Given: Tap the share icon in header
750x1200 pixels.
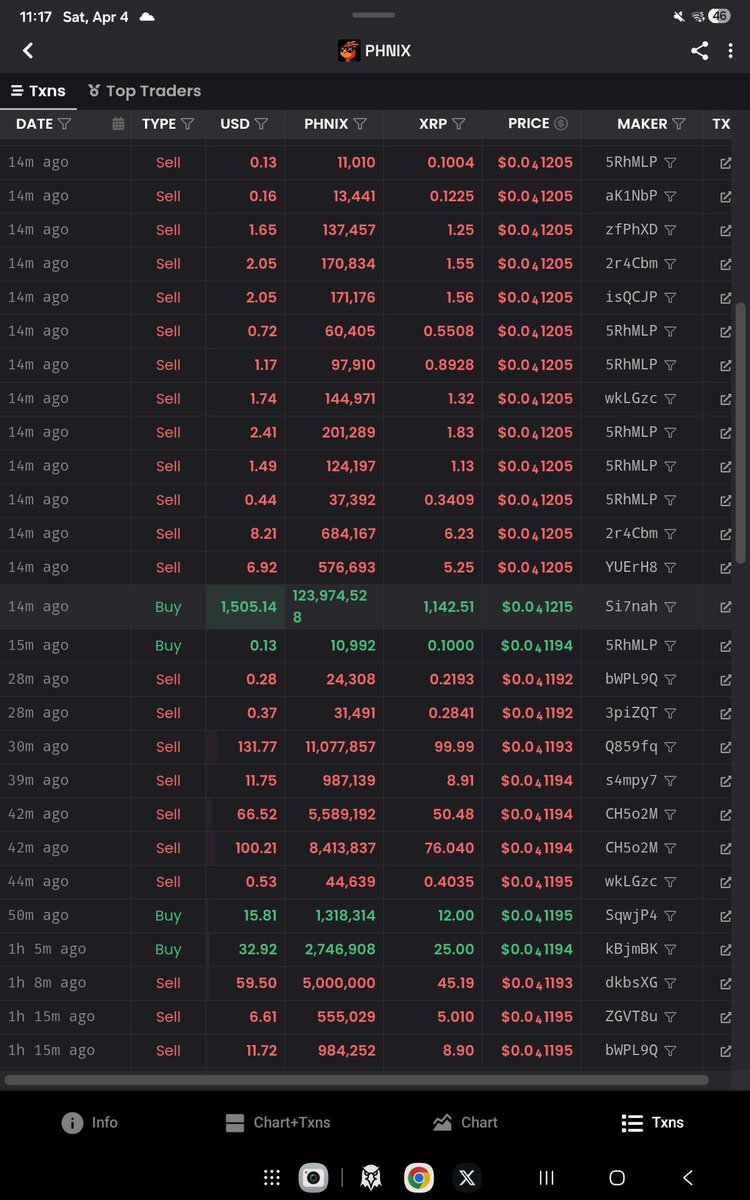Looking at the screenshot, I should click(x=699, y=50).
